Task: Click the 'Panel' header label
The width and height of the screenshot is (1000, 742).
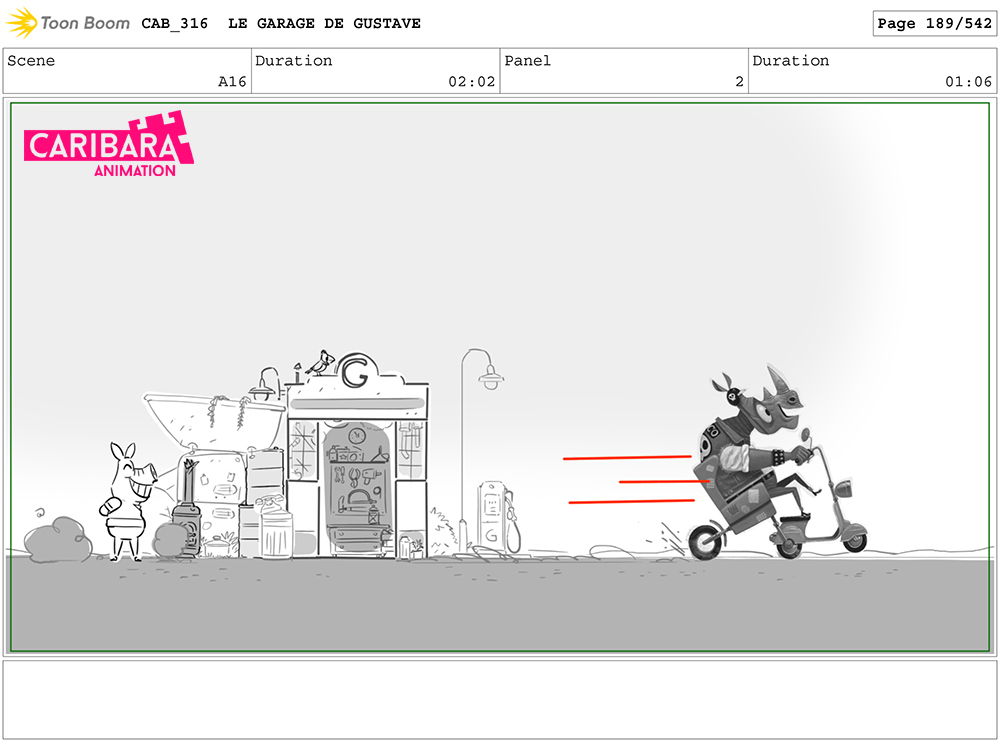Action: pyautogui.click(x=527, y=61)
